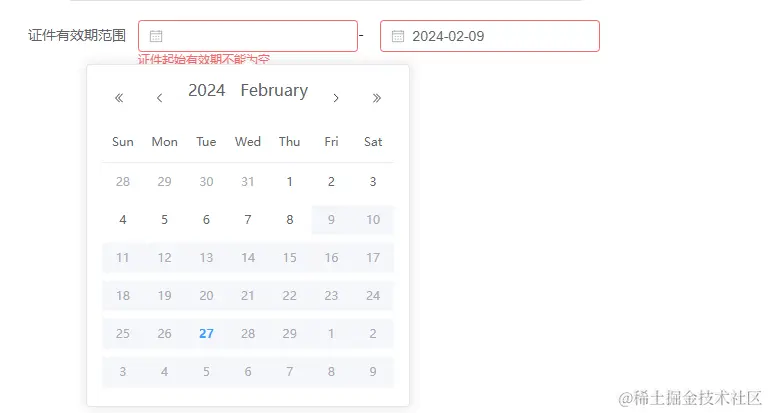This screenshot has height=413, width=768.
Task: Click the calendar icon in the end date field
Action: [398, 36]
